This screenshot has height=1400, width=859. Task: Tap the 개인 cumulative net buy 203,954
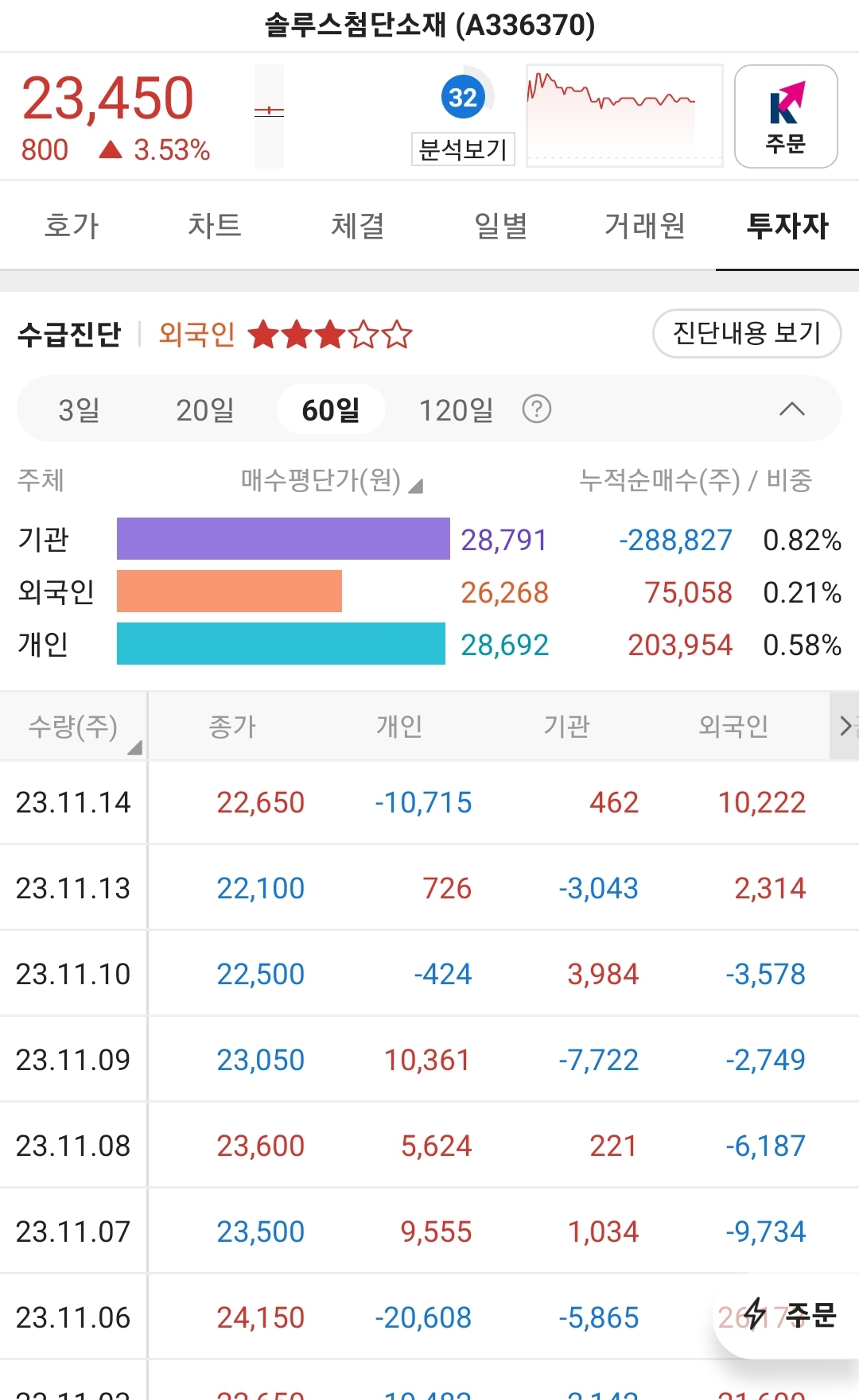tap(680, 645)
